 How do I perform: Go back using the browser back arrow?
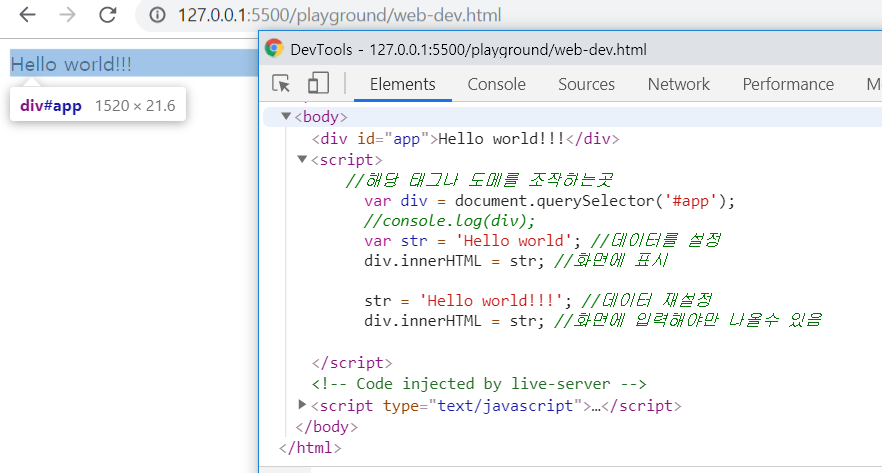[x=27, y=15]
